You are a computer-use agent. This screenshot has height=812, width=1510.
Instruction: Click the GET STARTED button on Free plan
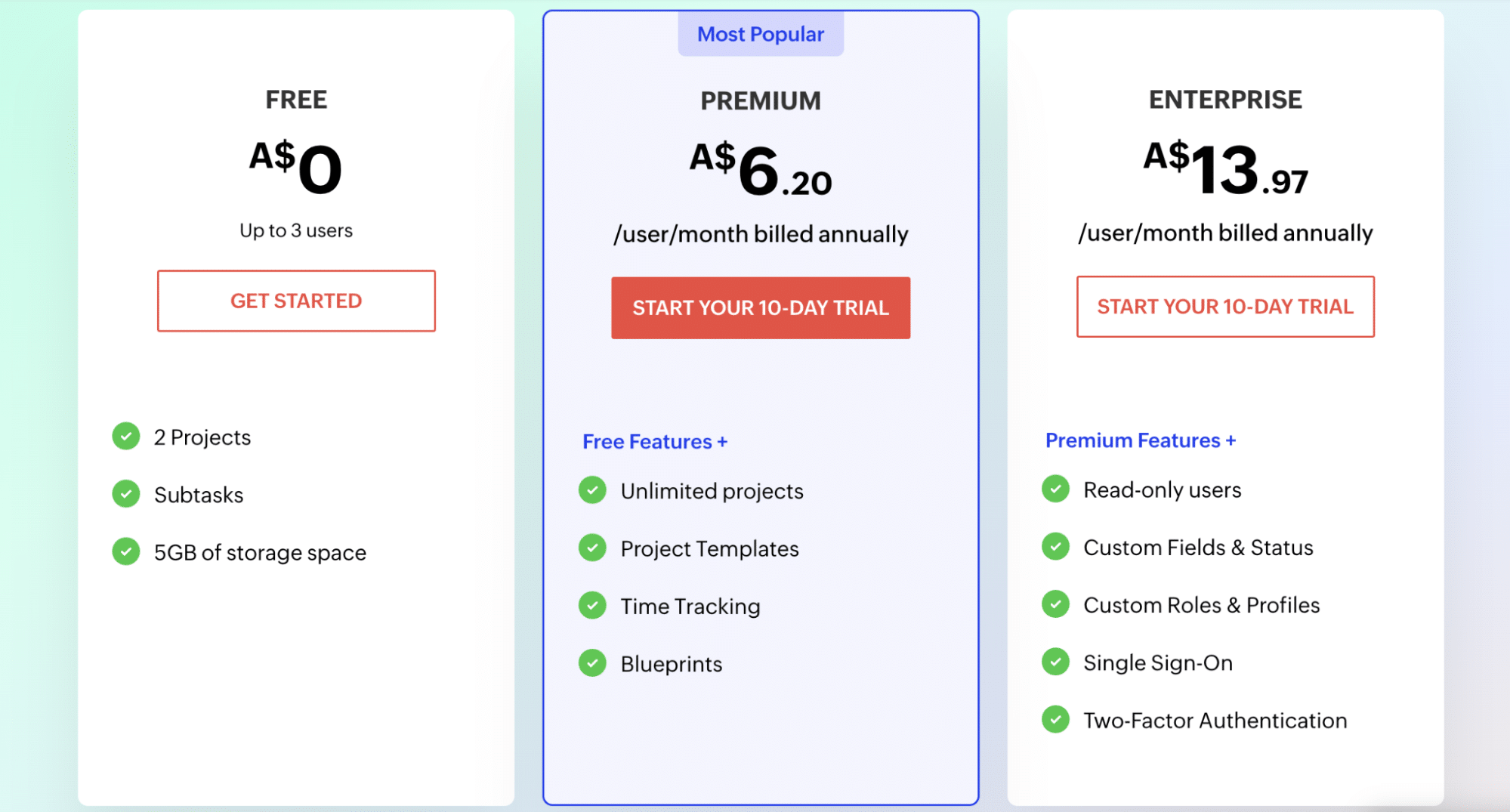(296, 301)
